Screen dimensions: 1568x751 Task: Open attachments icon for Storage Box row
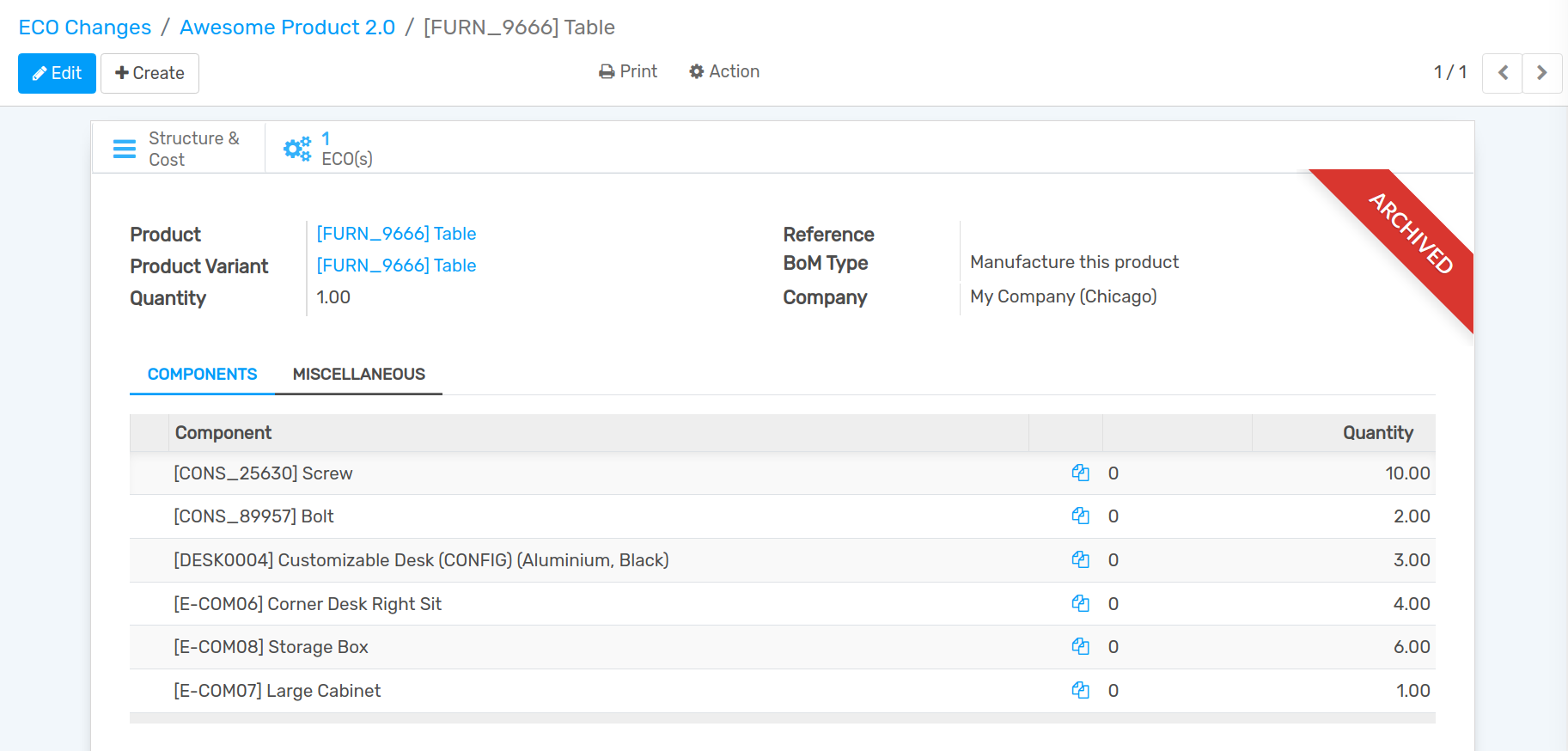pyautogui.click(x=1080, y=647)
